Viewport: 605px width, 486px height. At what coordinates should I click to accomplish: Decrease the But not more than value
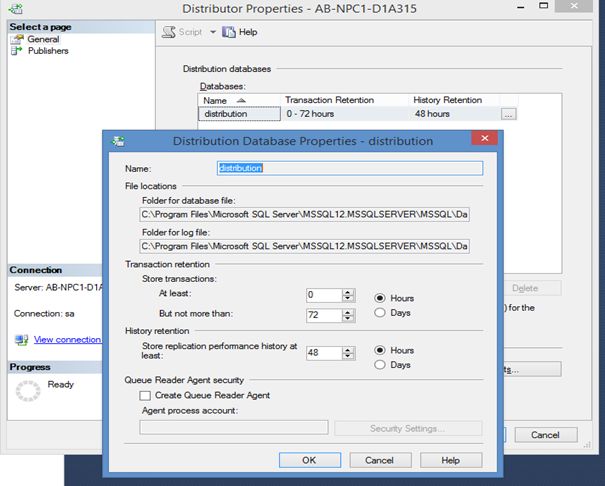(348, 319)
